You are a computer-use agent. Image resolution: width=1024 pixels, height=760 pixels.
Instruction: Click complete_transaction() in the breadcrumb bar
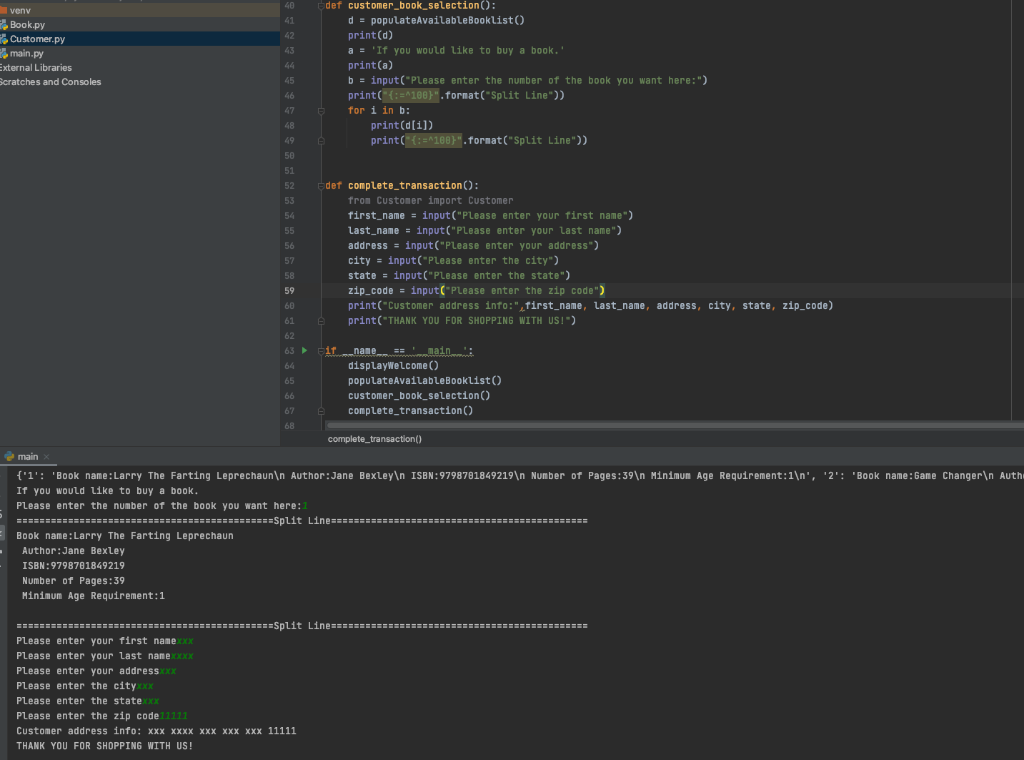pyautogui.click(x=374, y=439)
